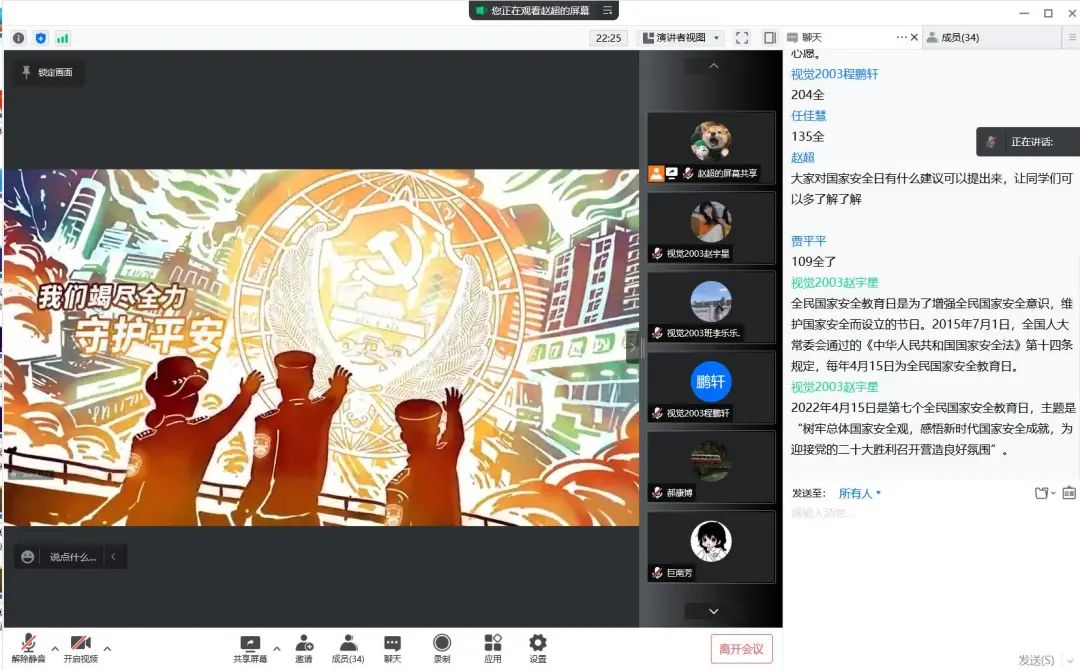Open the emoji reaction smiley icon
The image size is (1080, 670).
click(28, 556)
